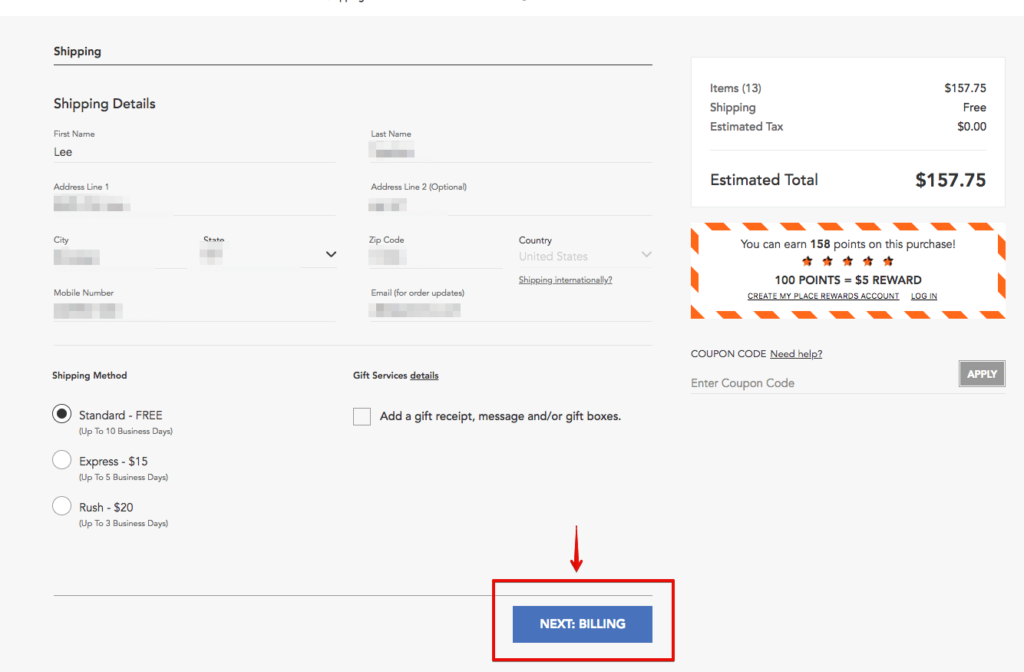The image size is (1024, 672).
Task: Open the Gift Services details link
Action: [x=424, y=375]
